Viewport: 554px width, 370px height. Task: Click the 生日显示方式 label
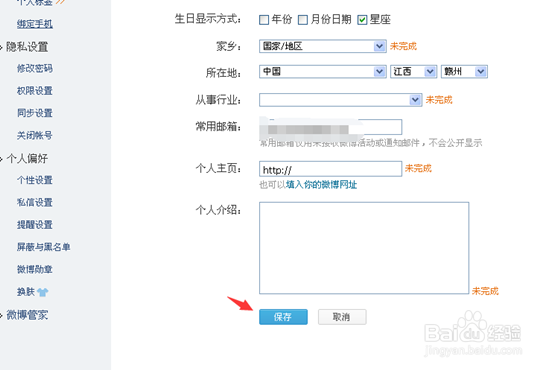[208, 19]
